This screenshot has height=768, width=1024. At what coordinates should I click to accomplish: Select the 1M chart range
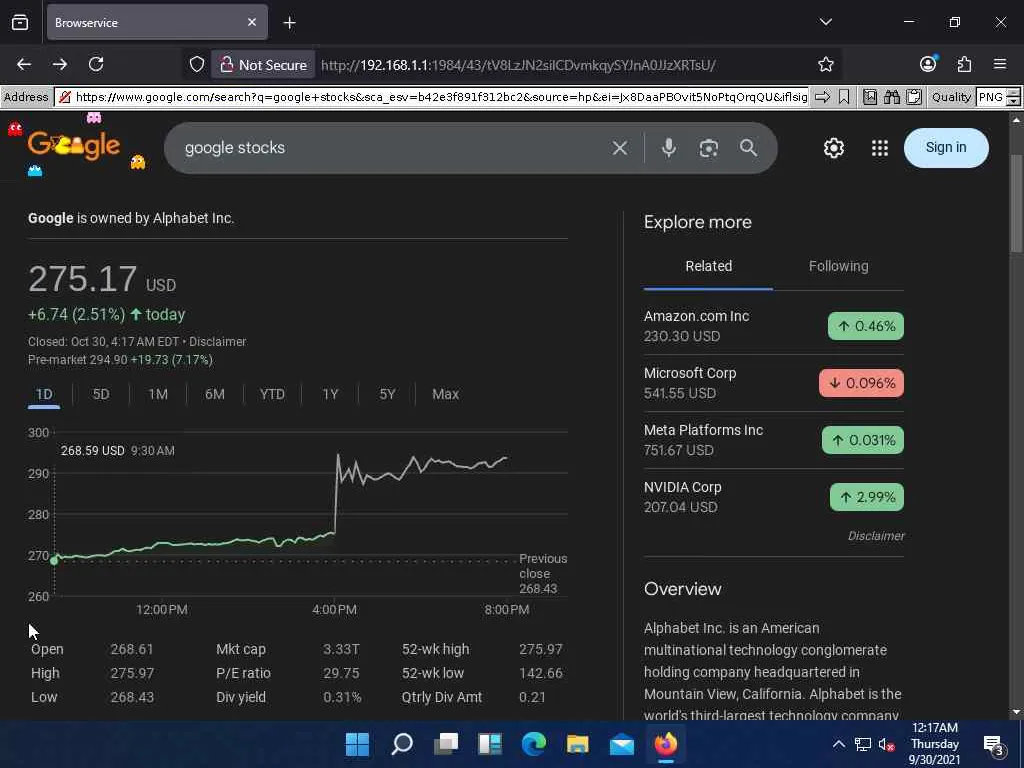(x=158, y=394)
